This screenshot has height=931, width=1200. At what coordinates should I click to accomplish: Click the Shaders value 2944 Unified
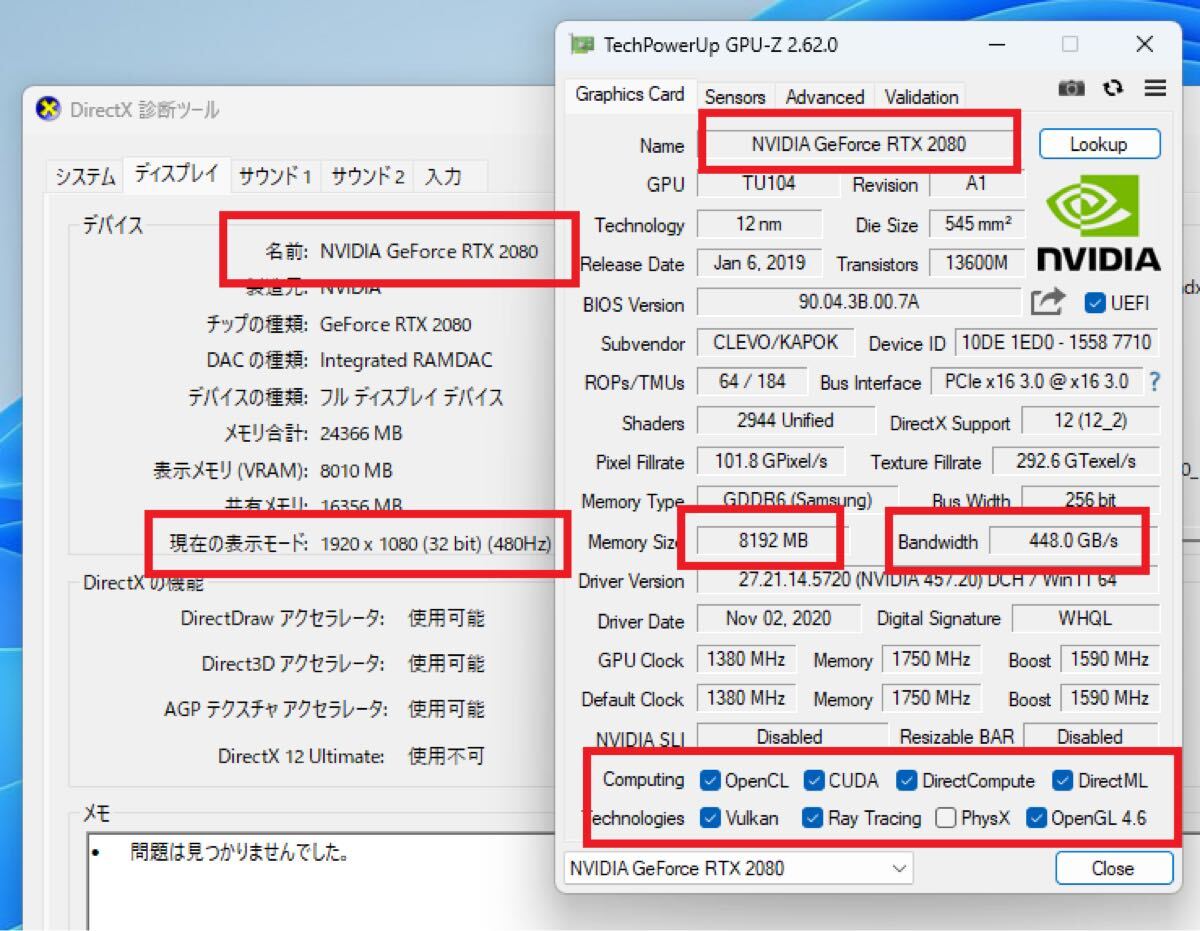(785, 421)
